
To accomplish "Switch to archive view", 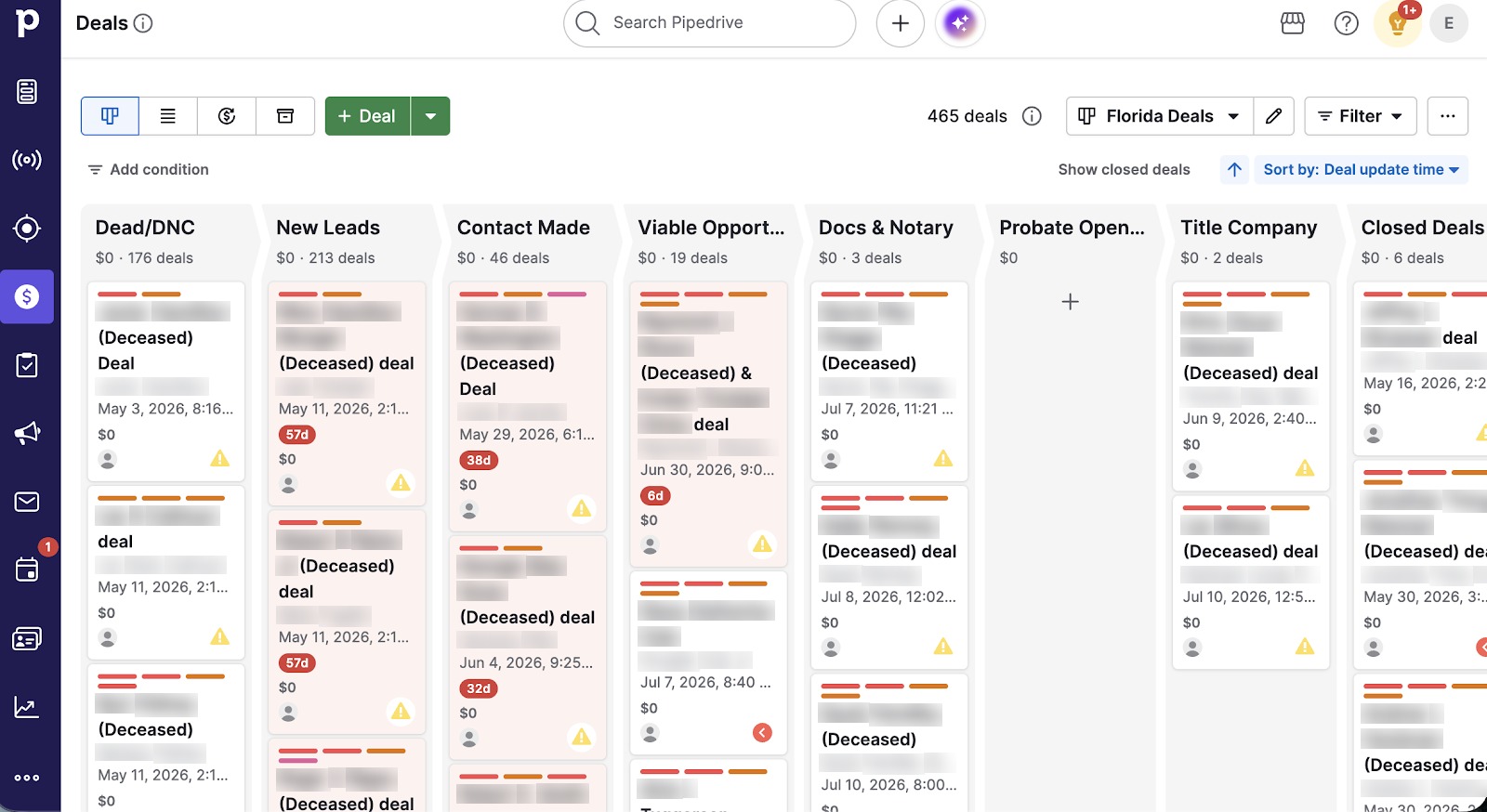I will pos(285,116).
